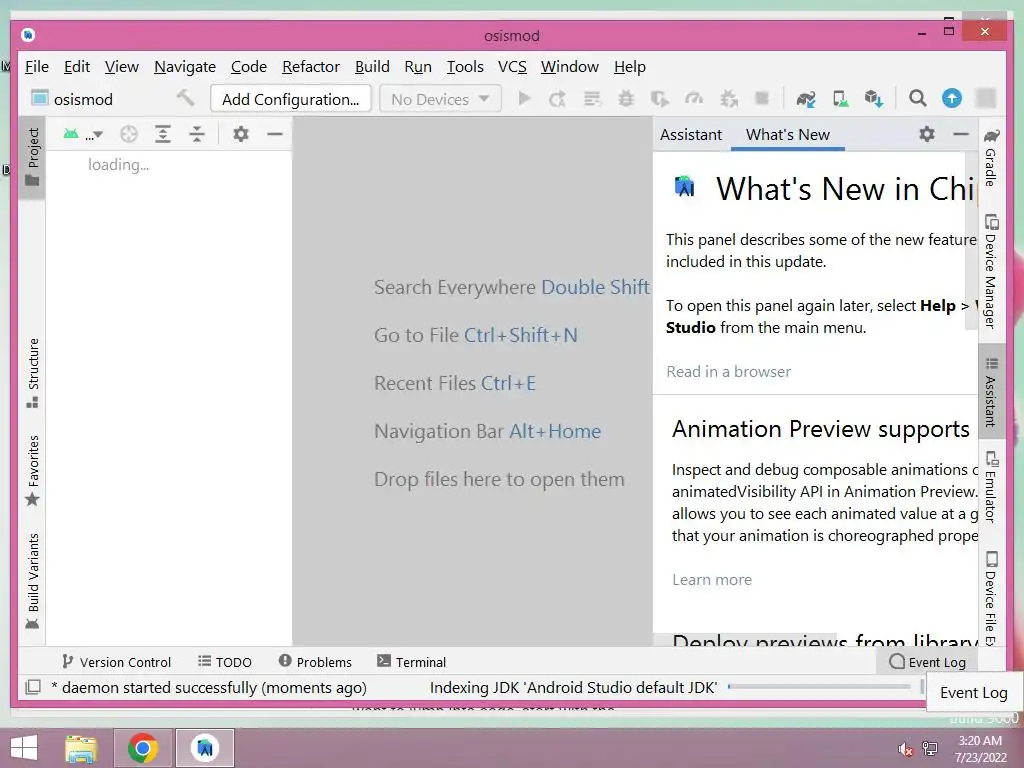Click the Read in a browser link
Image resolution: width=1024 pixels, height=768 pixels.
[728, 372]
